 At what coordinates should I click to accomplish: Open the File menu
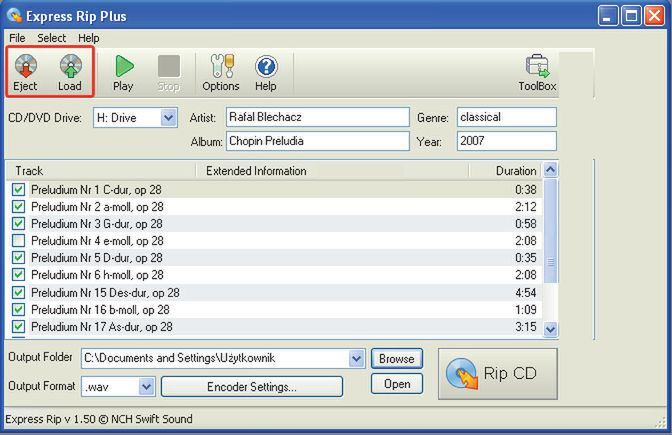[17, 38]
